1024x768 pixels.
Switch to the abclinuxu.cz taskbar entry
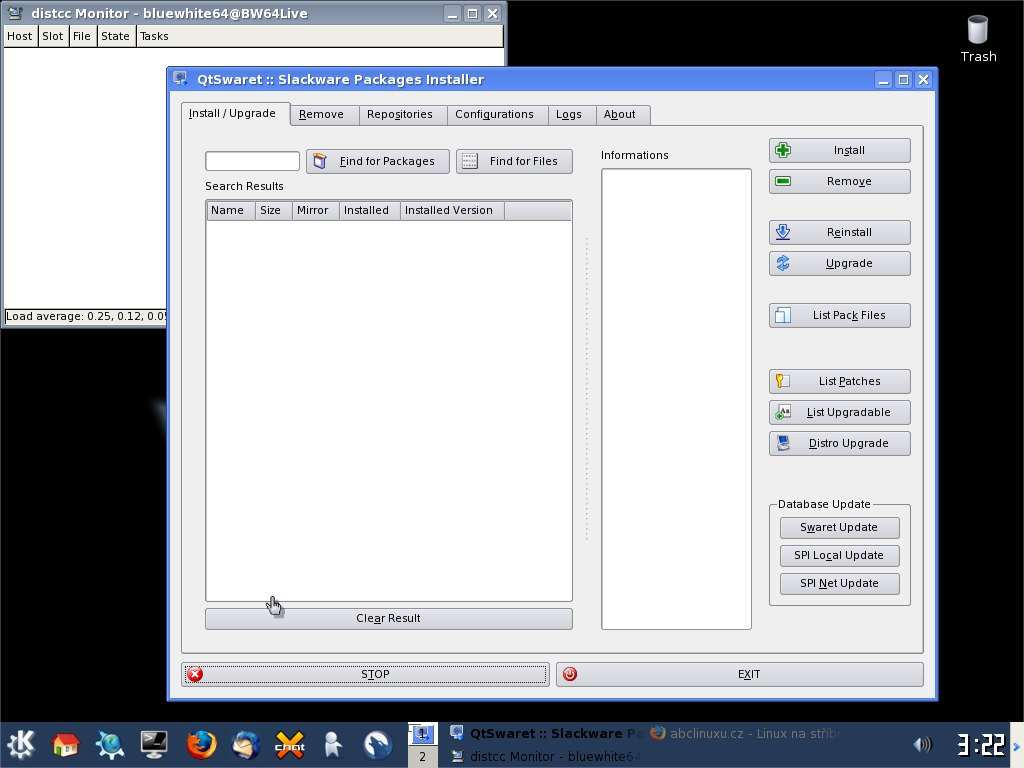[747, 733]
